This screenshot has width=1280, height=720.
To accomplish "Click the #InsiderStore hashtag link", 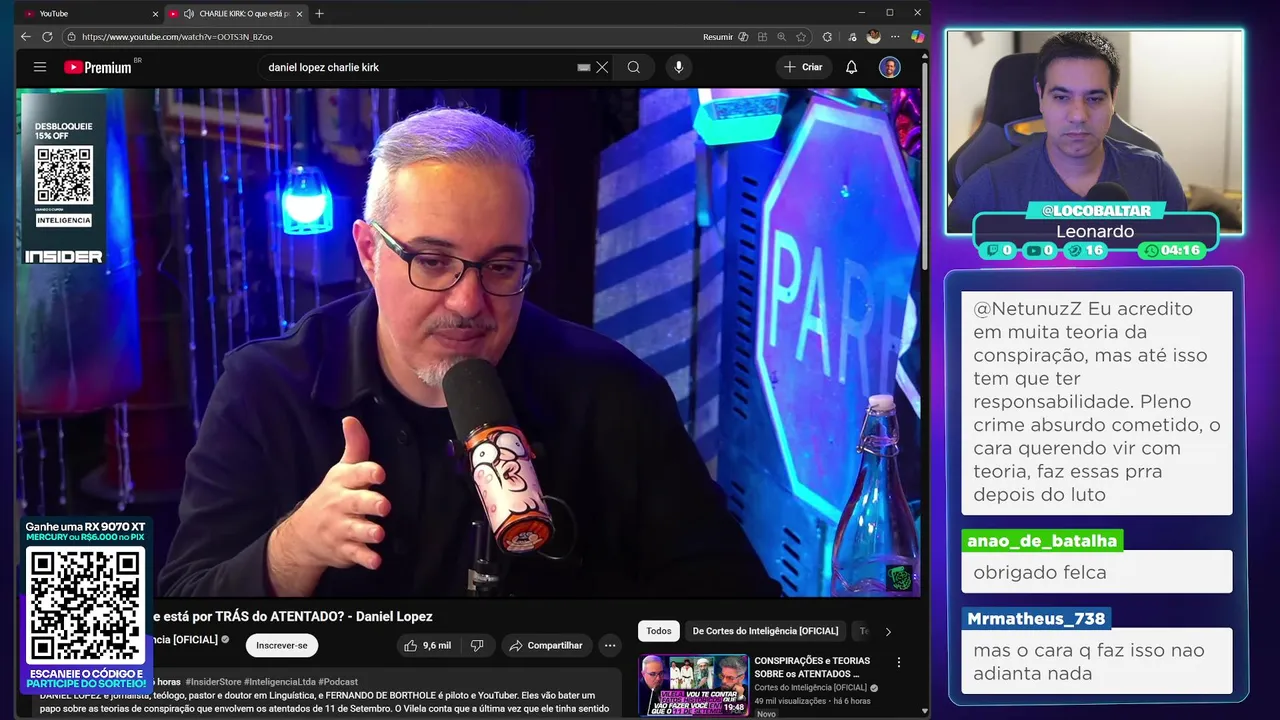I will 213,681.
